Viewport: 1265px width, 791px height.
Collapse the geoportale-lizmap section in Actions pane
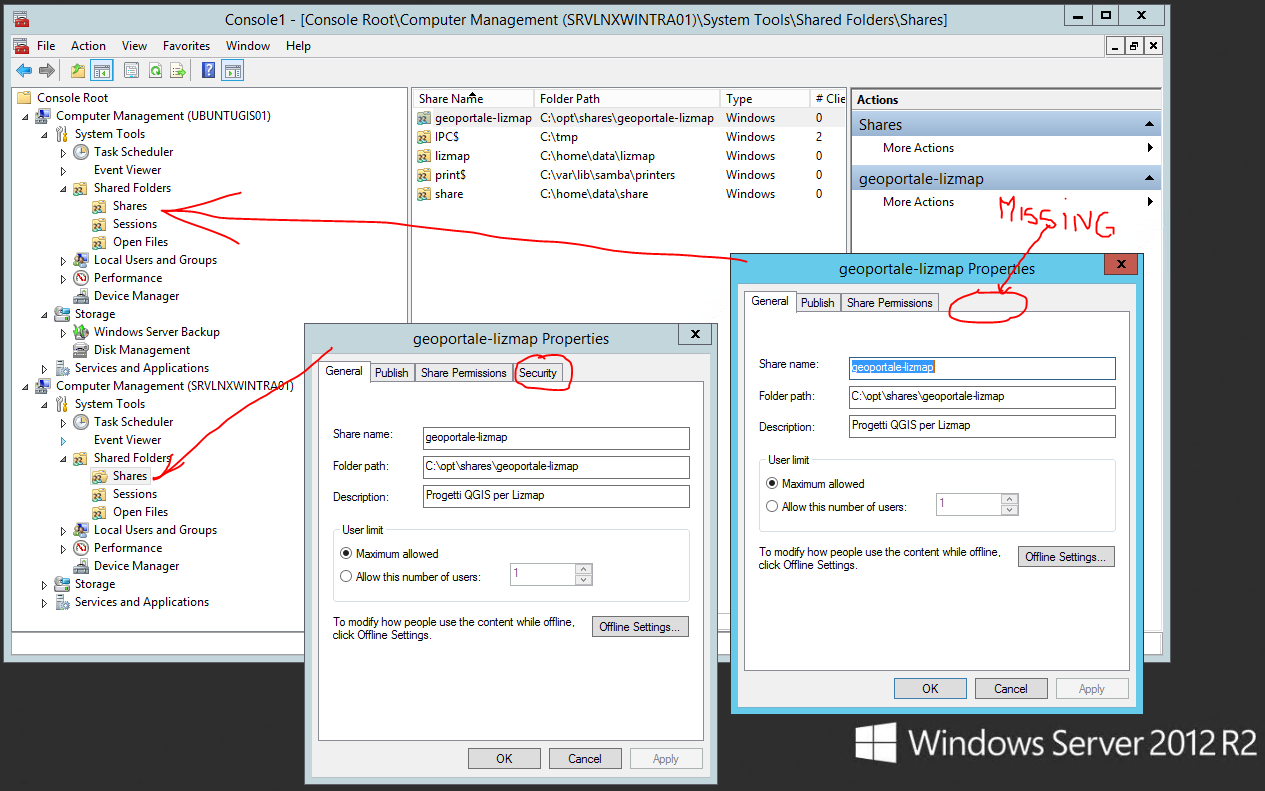tap(1150, 179)
